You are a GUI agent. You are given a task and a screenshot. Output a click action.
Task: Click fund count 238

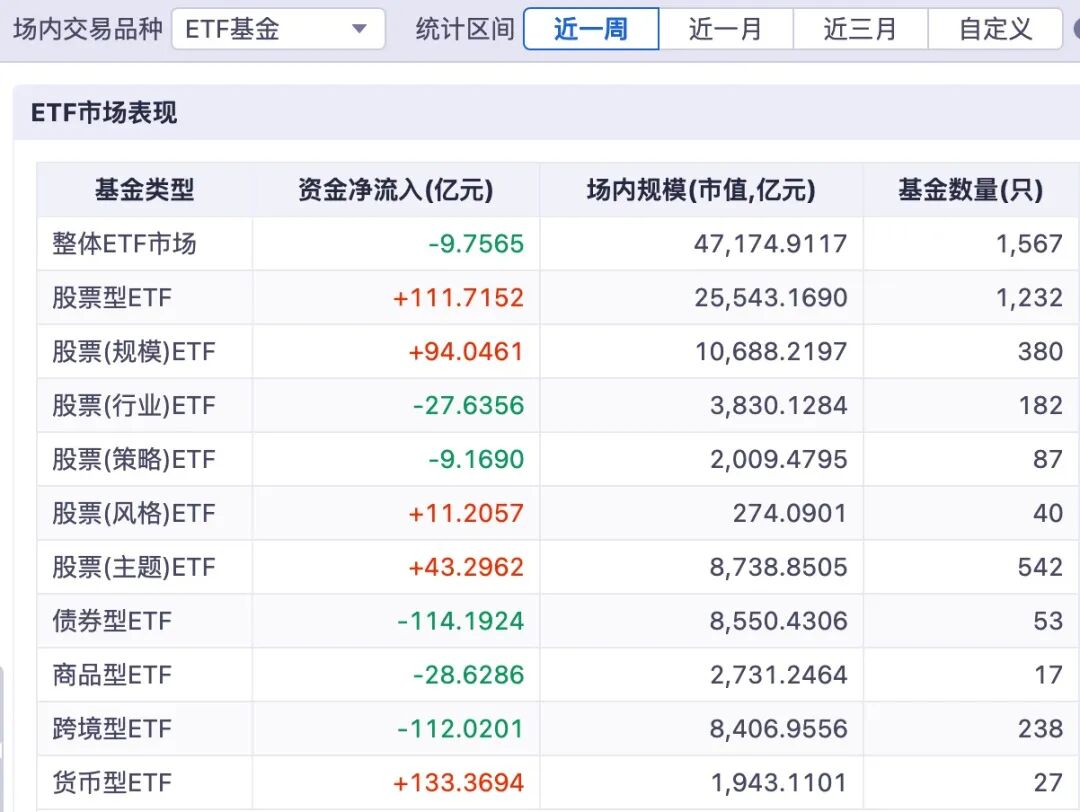click(1041, 729)
